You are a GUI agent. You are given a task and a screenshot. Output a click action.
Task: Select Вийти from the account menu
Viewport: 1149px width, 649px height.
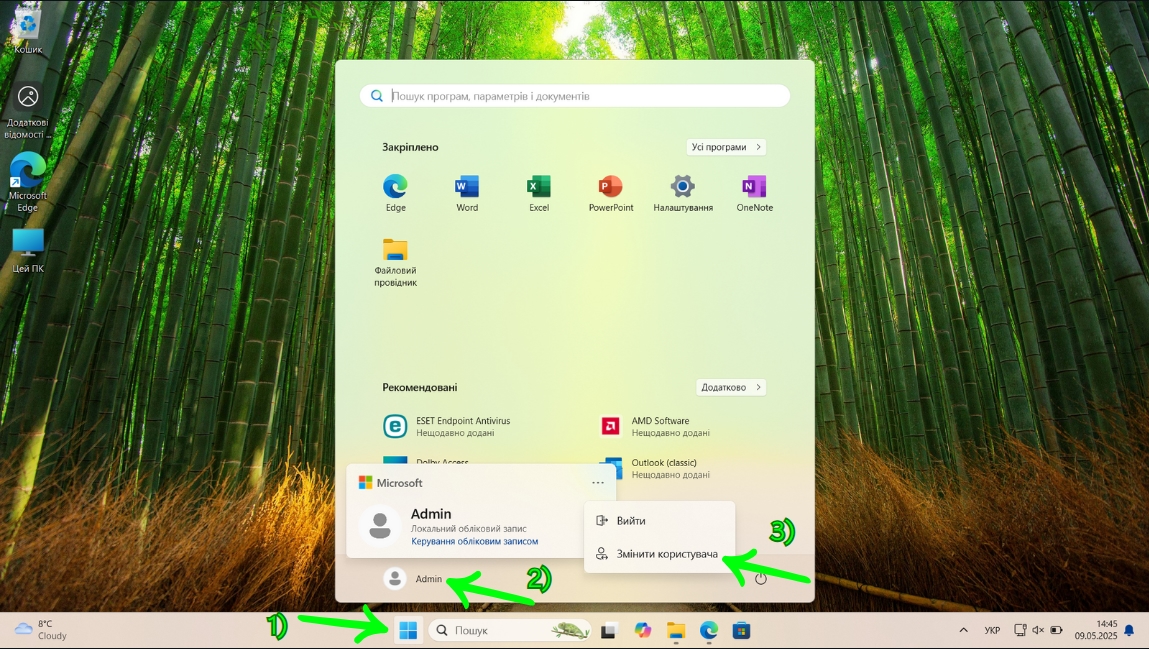tap(631, 521)
